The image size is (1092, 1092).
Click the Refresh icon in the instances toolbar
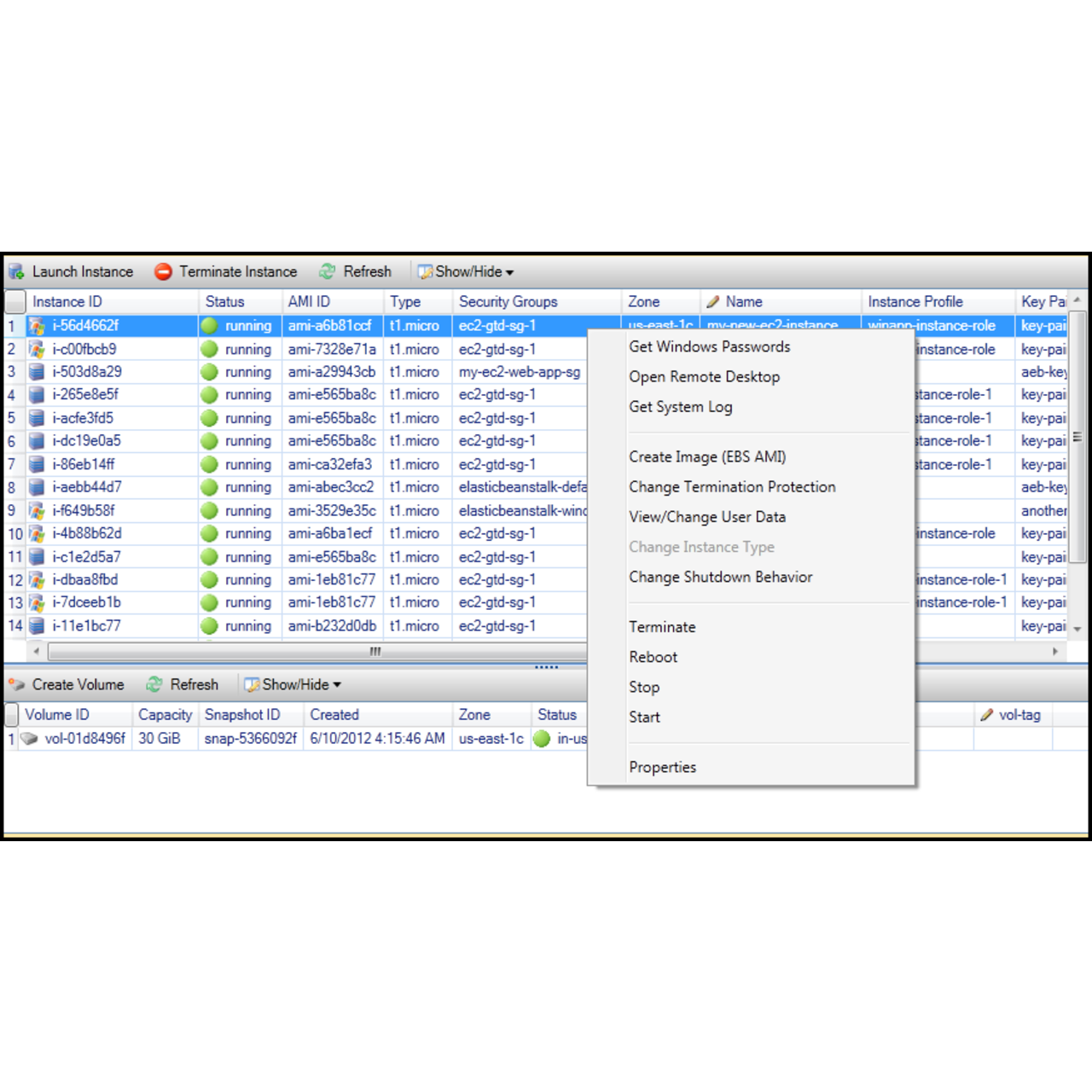point(327,271)
